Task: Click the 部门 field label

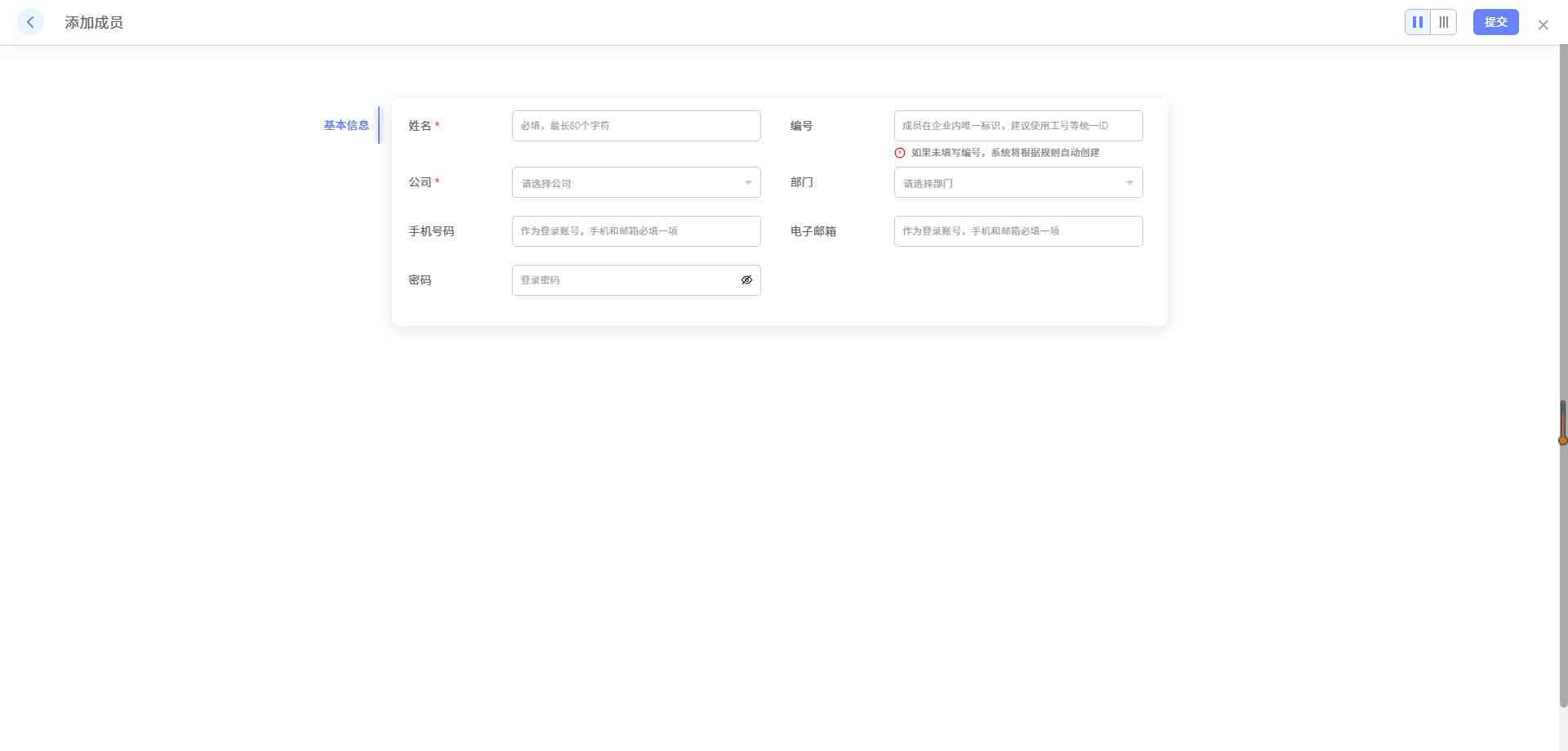Action: pos(801,182)
